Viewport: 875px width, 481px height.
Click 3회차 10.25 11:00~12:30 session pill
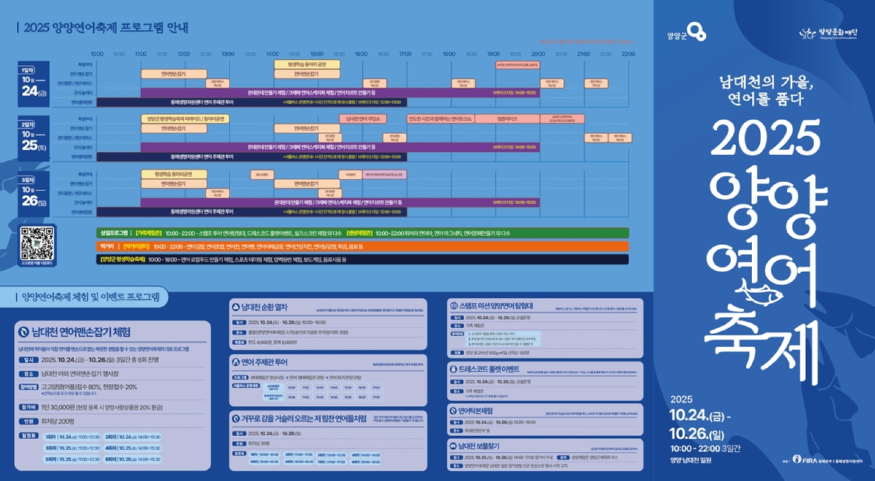(72, 448)
